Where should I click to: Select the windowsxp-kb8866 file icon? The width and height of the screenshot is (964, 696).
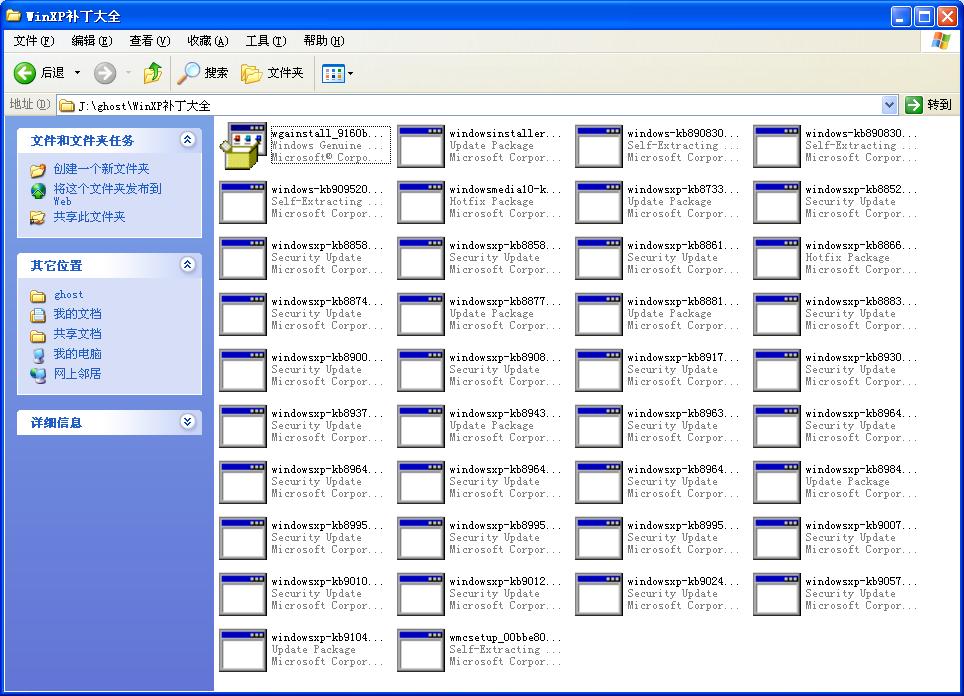point(777,258)
